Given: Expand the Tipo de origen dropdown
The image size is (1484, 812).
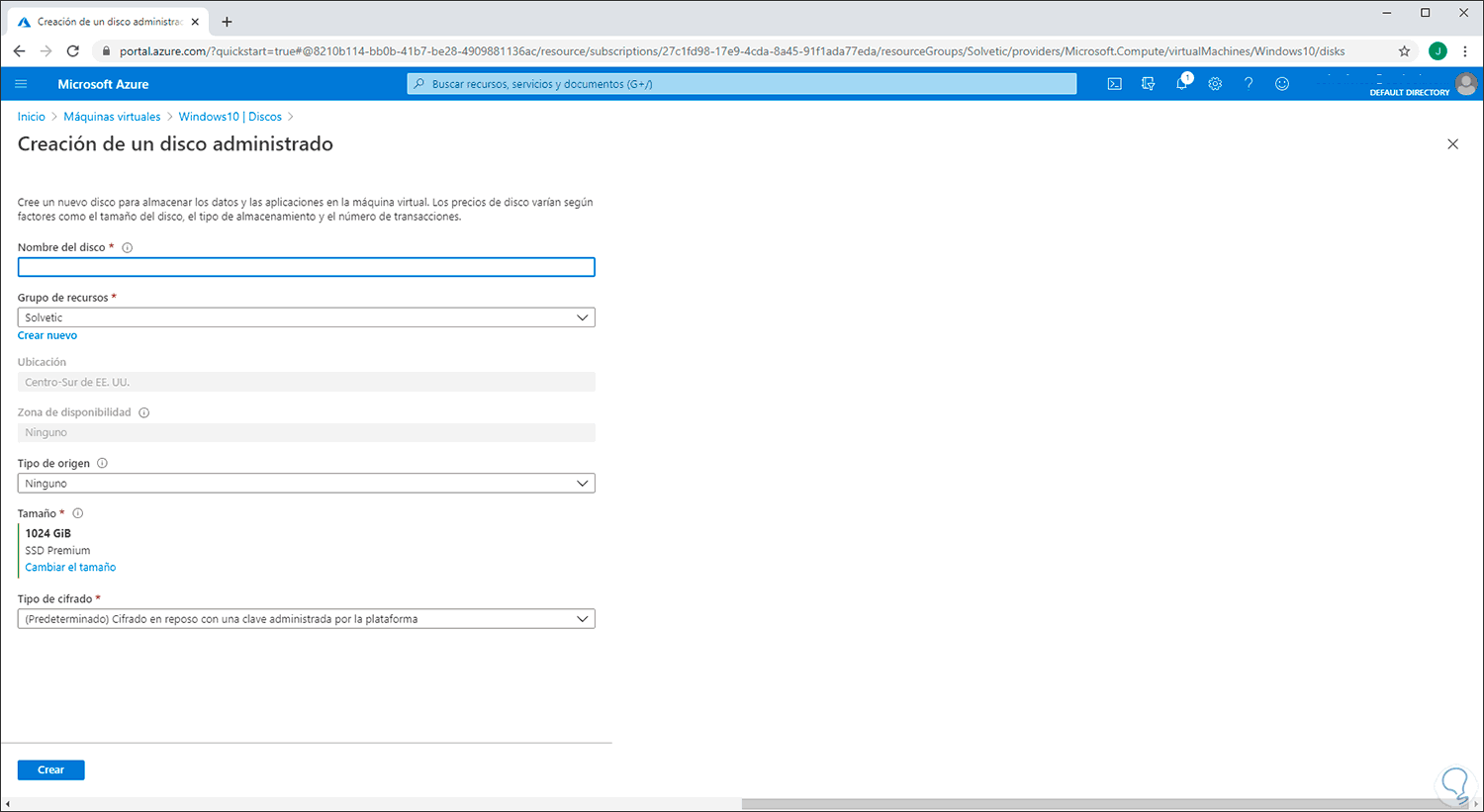Looking at the screenshot, I should pyautogui.click(x=307, y=484).
